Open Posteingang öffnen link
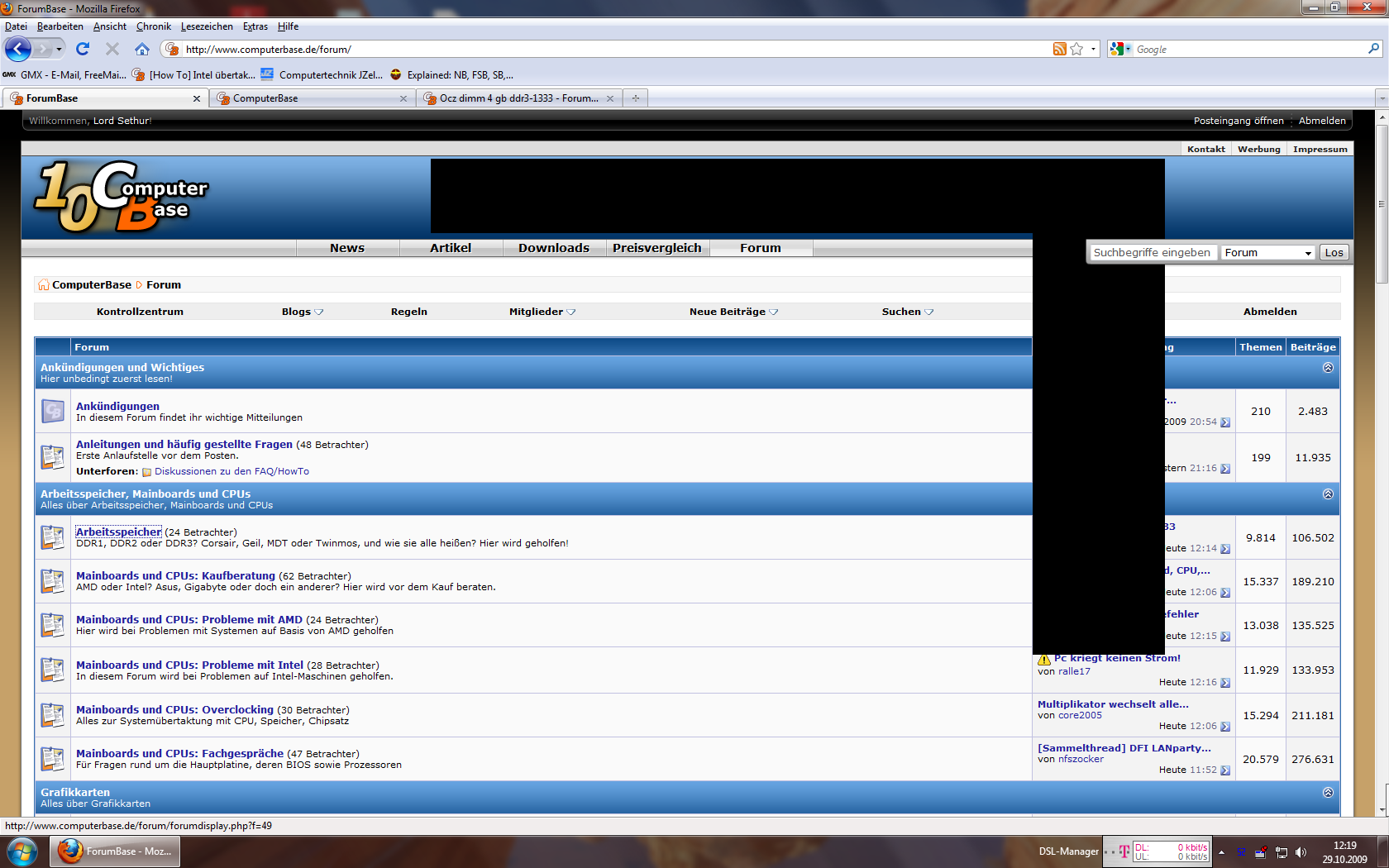The height and width of the screenshot is (868, 1389). tap(1239, 121)
